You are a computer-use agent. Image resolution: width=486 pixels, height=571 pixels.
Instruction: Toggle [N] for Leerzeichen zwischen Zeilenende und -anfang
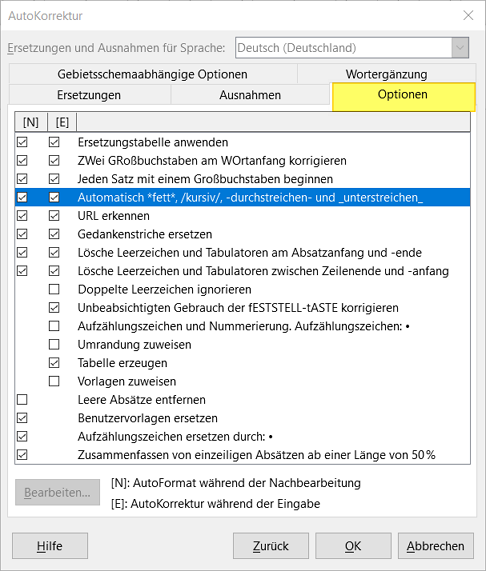[x=22, y=271]
